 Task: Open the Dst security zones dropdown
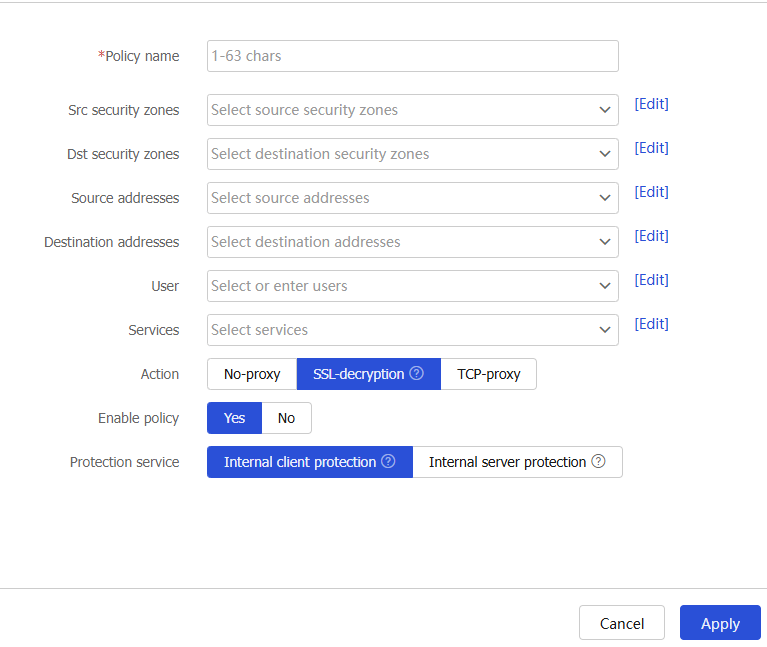(412, 154)
